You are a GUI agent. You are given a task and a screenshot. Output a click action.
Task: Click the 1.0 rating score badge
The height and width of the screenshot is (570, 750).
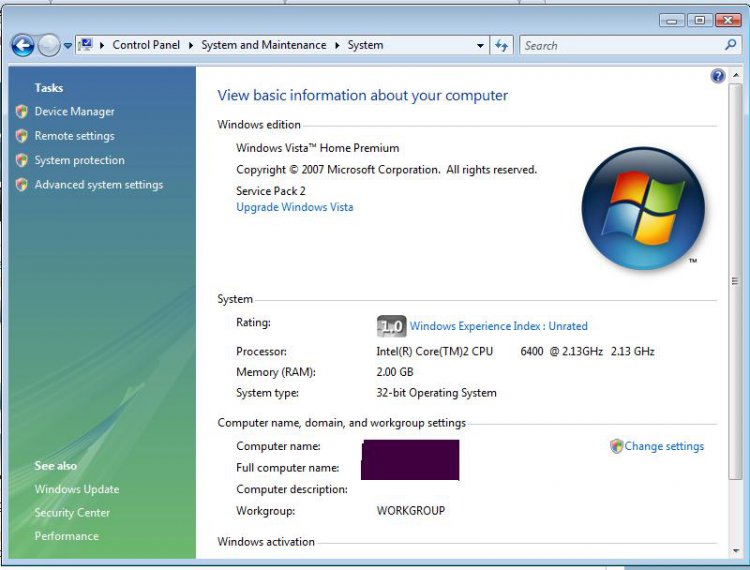tap(391, 326)
